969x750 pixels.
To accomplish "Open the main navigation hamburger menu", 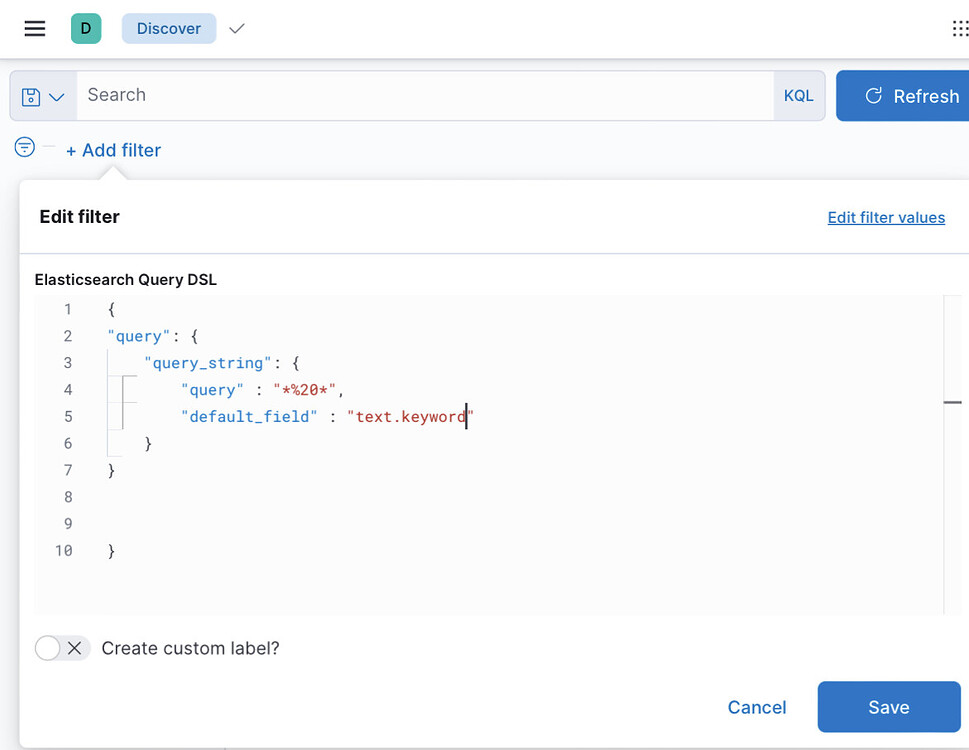I will point(34,28).
